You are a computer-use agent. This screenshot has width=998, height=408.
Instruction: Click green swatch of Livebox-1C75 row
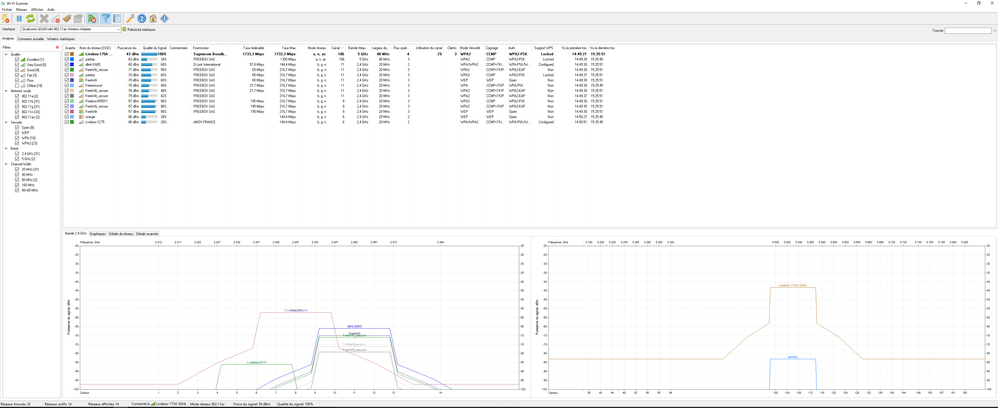tap(72, 122)
